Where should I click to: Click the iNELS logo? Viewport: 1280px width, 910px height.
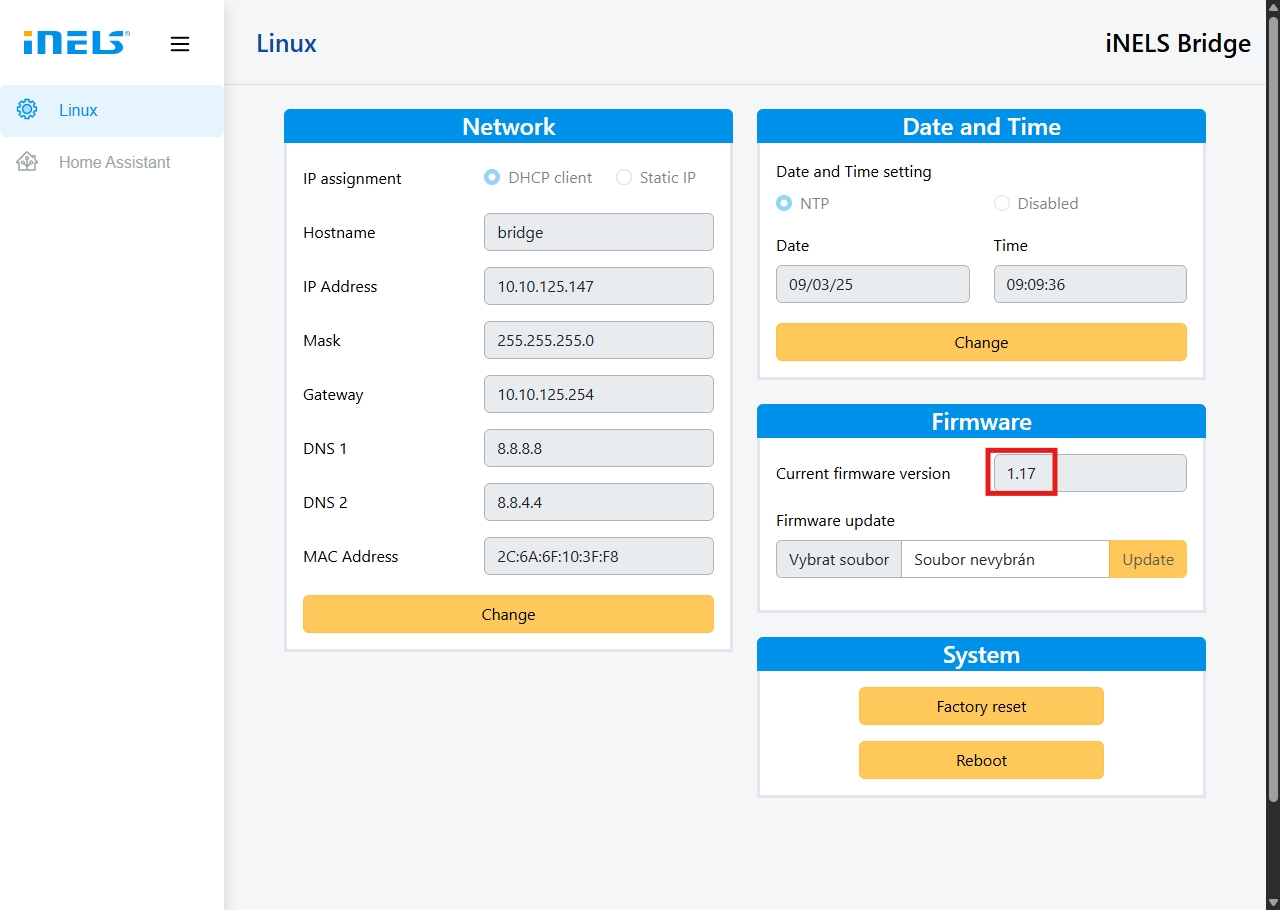(x=76, y=43)
